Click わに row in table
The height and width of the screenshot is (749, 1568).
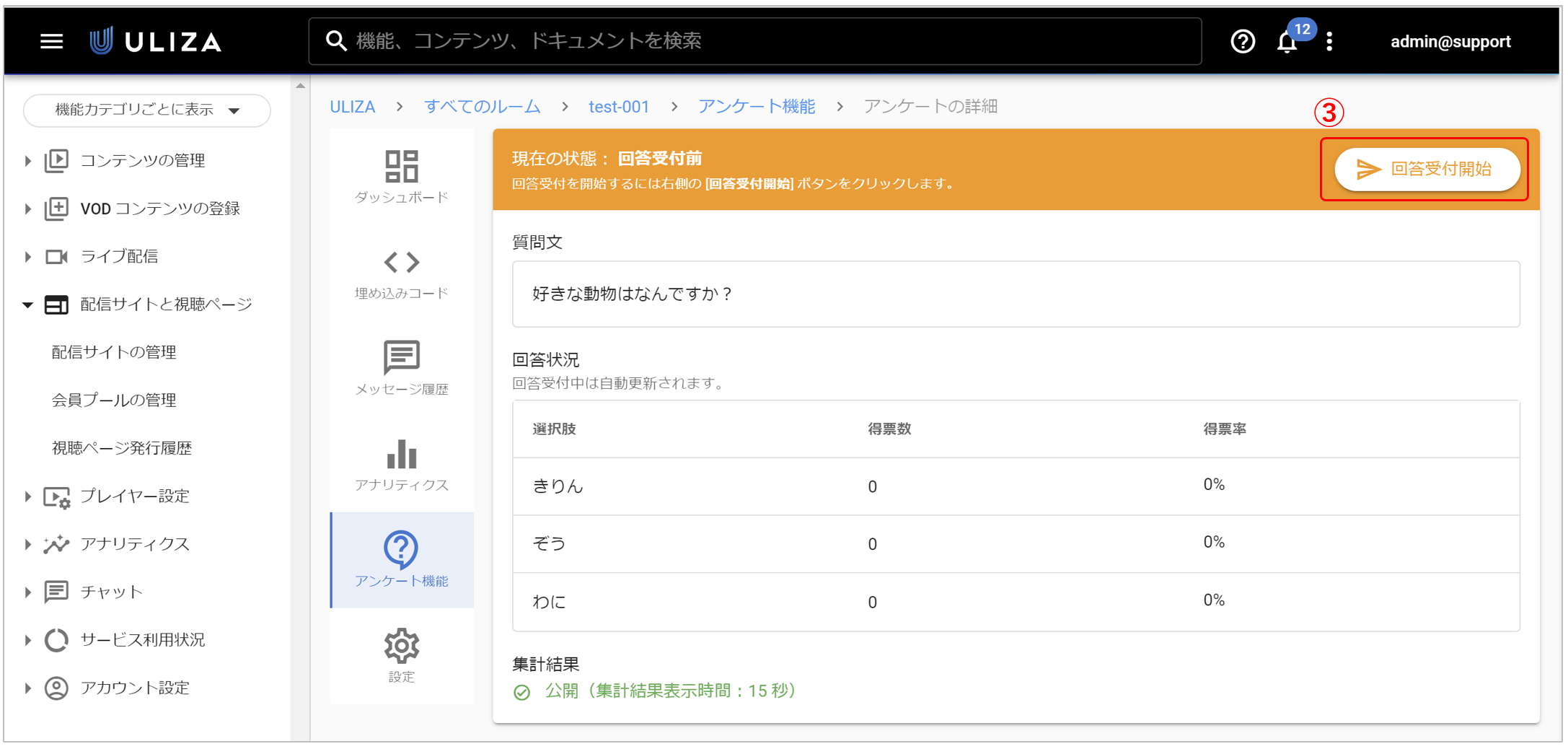1016,602
